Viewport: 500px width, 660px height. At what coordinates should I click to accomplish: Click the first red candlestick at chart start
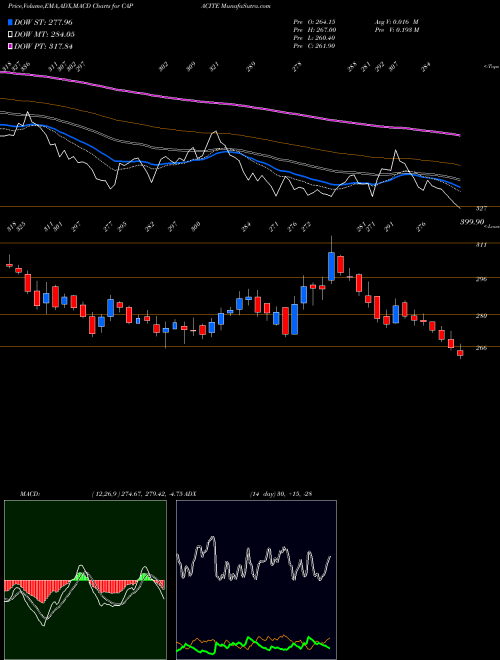coord(9,265)
